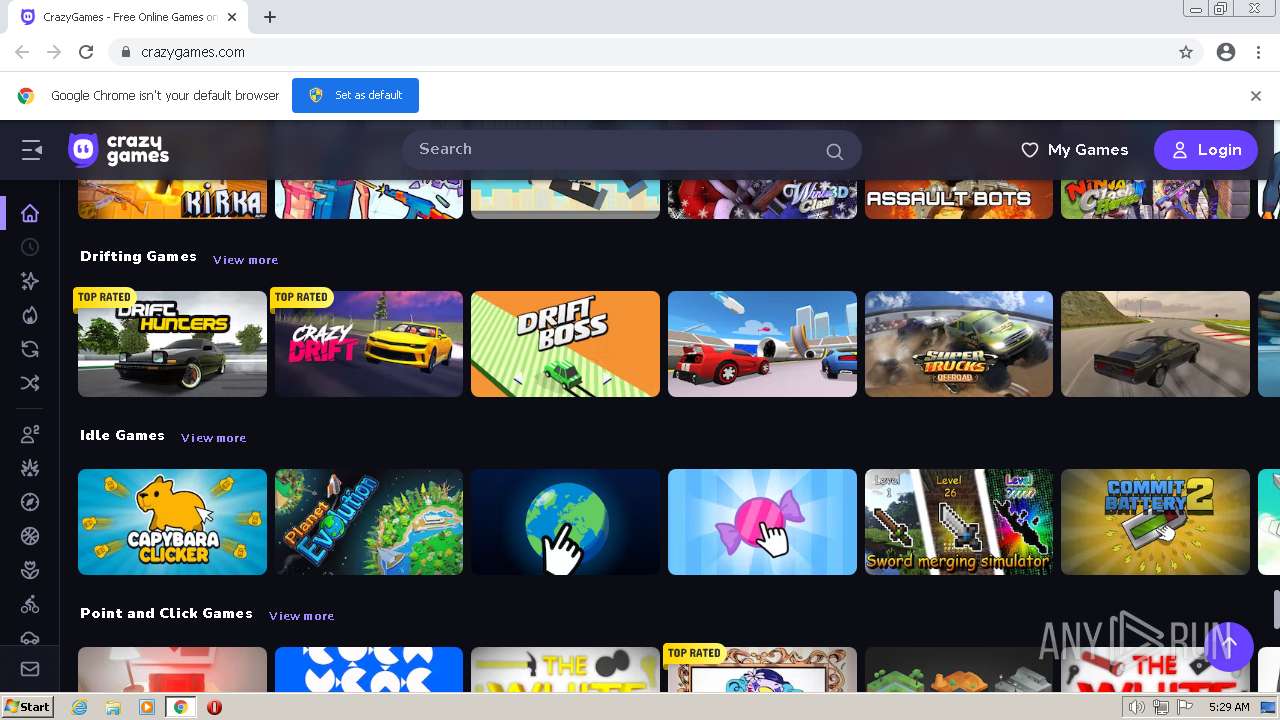Open Bike games icon
1280x720 pixels.
(30, 604)
